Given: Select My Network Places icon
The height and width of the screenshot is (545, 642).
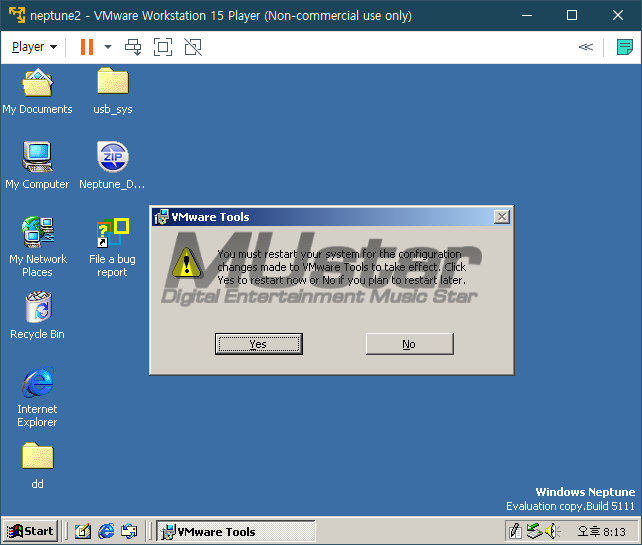Looking at the screenshot, I should click(38, 247).
